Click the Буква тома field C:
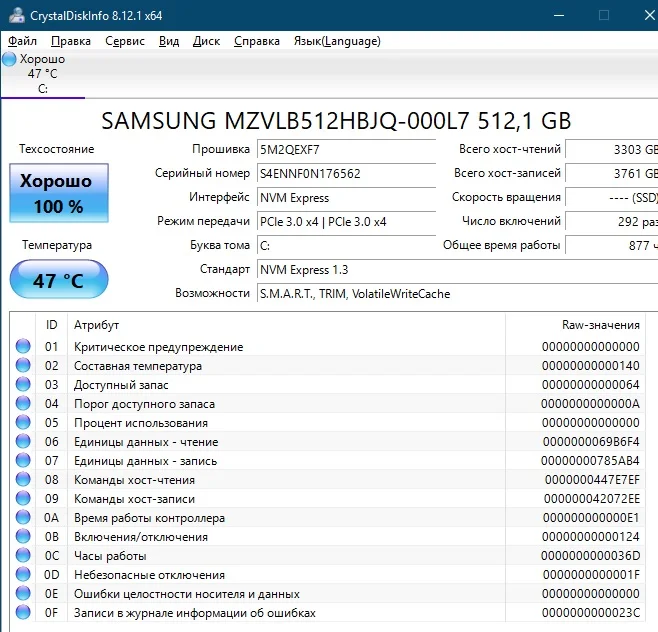Screen dimensions: 658x632 (346, 245)
